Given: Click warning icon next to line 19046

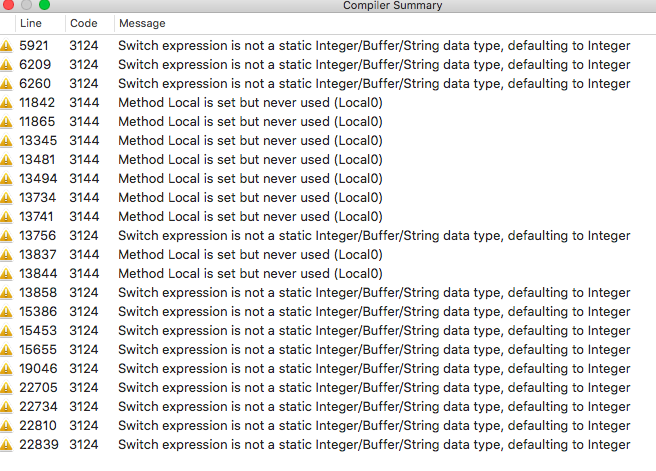Looking at the screenshot, I should (x=6, y=369).
